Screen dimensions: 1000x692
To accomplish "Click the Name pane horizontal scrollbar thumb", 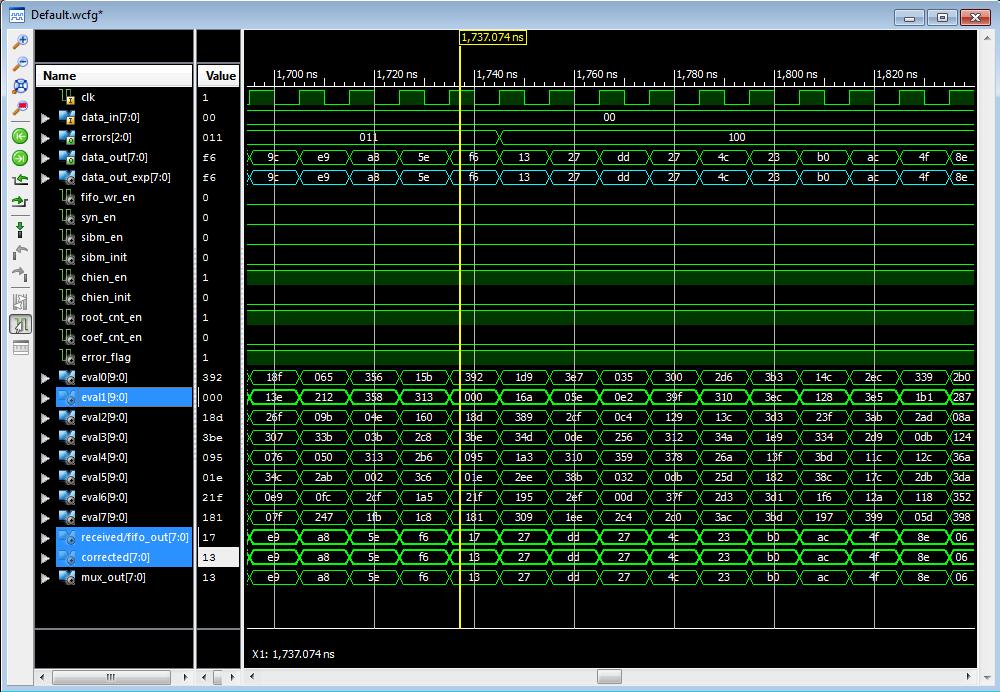I will click(111, 677).
